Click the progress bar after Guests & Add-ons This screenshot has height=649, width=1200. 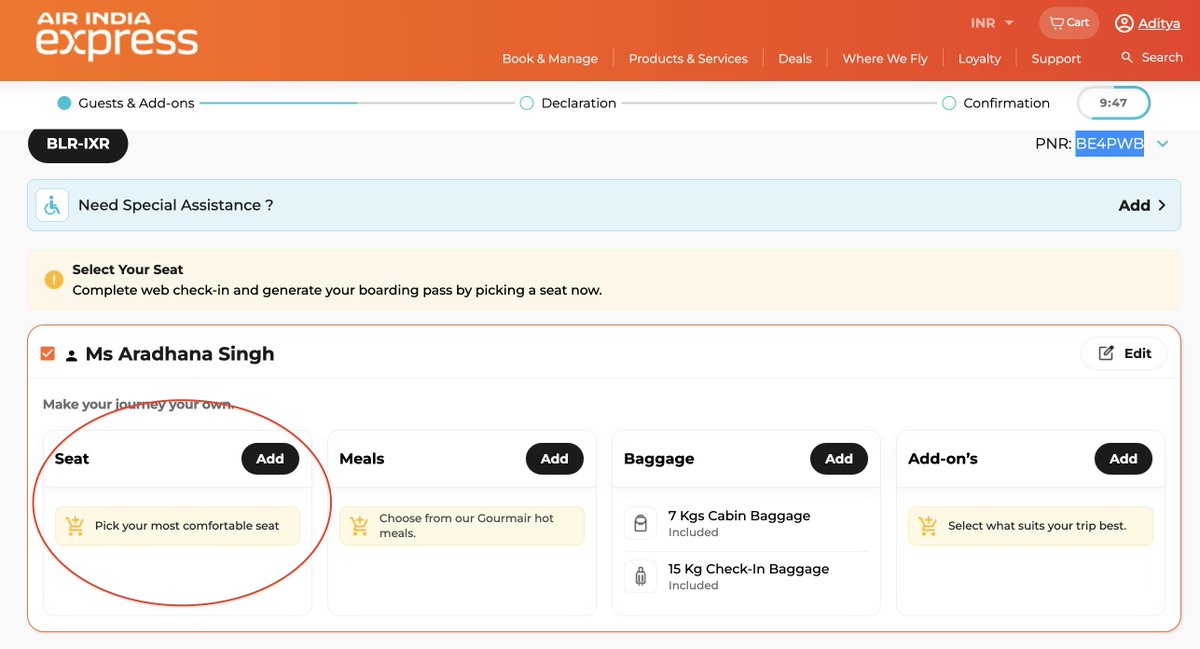[x=357, y=103]
